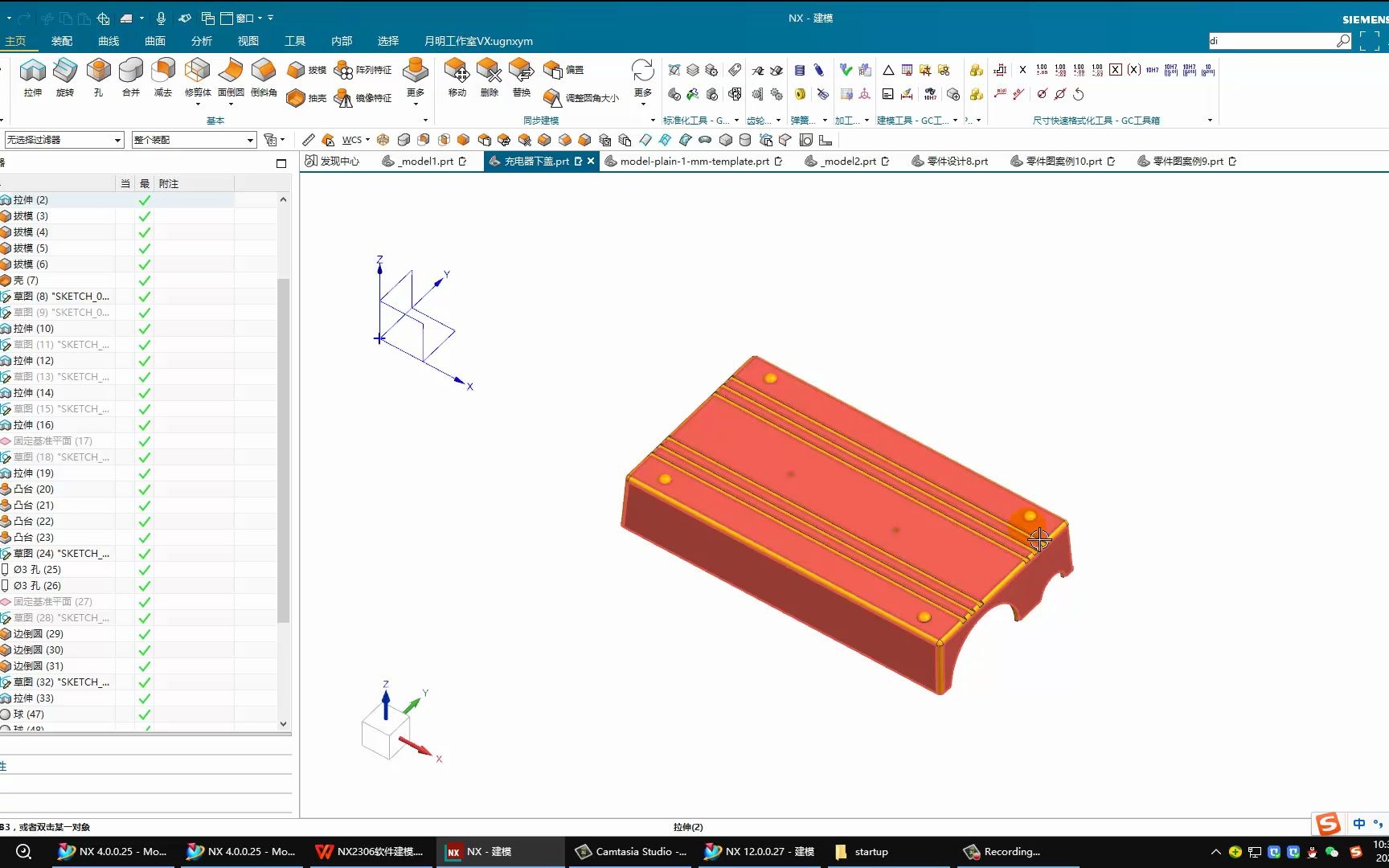Image resolution: width=1389 pixels, height=868 pixels.
Task: Expand the 建模工具 - GC工具箱 group dropdown
Action: pyautogui.click(x=955, y=121)
